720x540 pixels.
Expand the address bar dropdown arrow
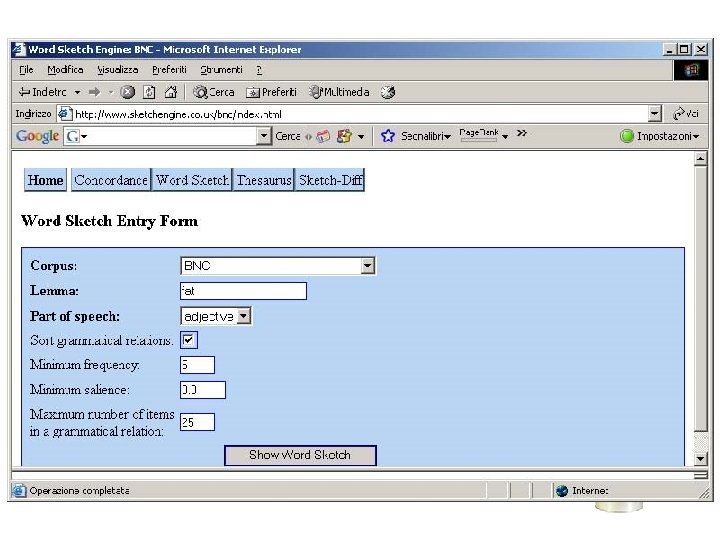point(655,113)
